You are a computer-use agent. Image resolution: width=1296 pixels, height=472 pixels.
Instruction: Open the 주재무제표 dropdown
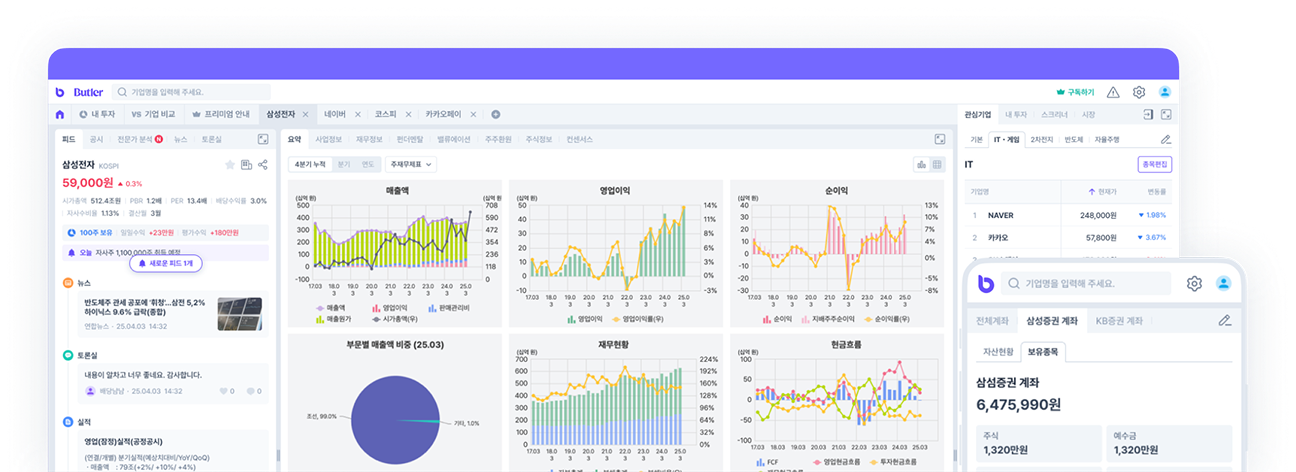click(411, 164)
